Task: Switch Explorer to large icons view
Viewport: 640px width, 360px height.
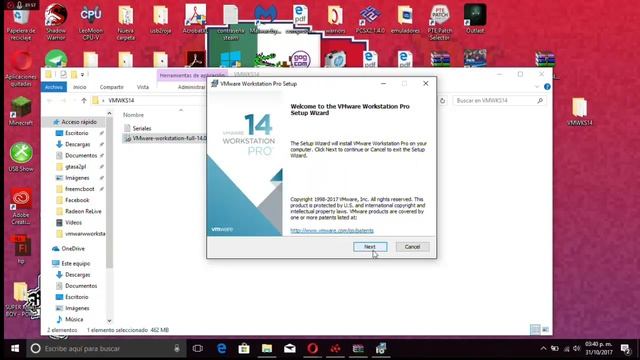Action: (545, 329)
